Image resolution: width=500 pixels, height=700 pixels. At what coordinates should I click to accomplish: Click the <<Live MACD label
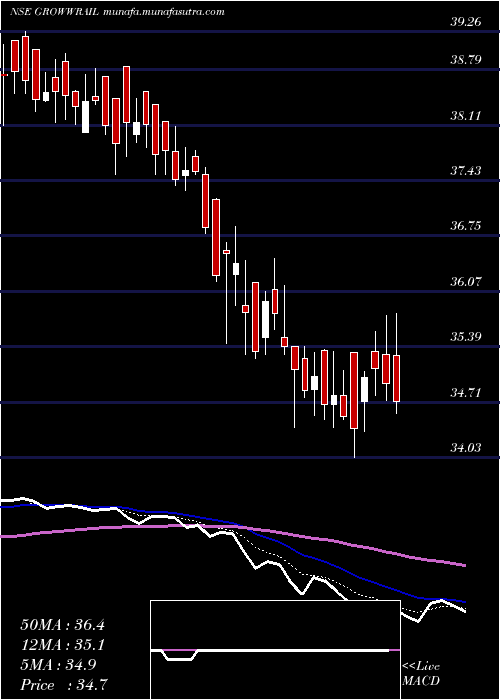click(x=421, y=674)
